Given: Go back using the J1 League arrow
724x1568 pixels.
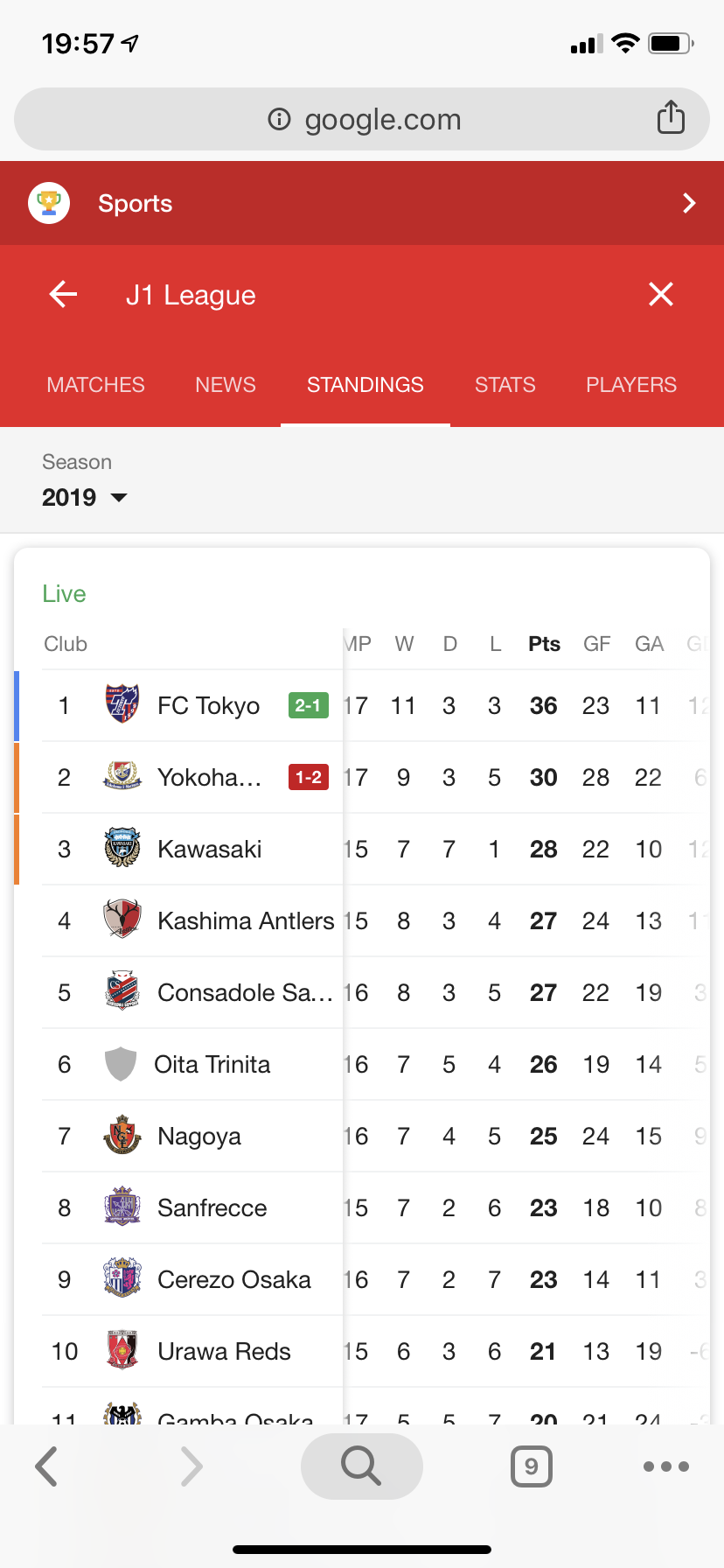Looking at the screenshot, I should [63, 294].
